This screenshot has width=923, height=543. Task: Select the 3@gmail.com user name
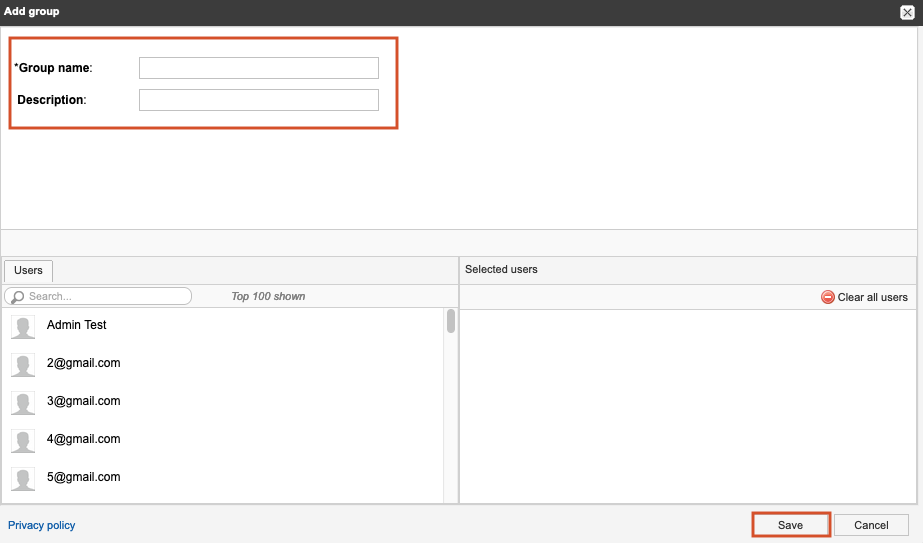83,401
